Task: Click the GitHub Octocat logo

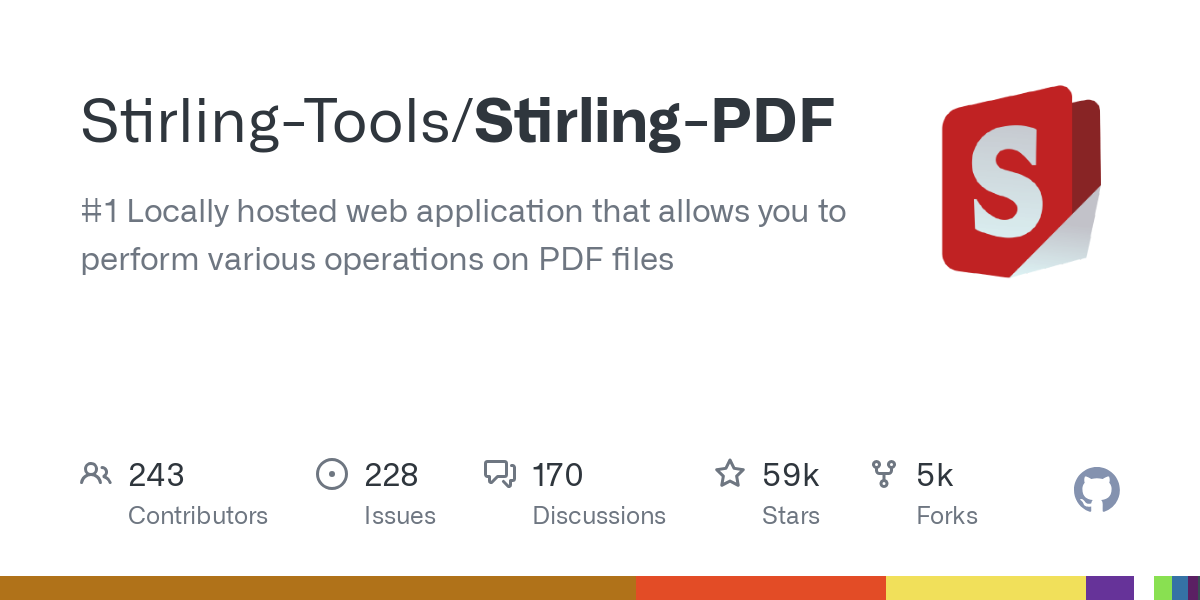Action: 1097,490
